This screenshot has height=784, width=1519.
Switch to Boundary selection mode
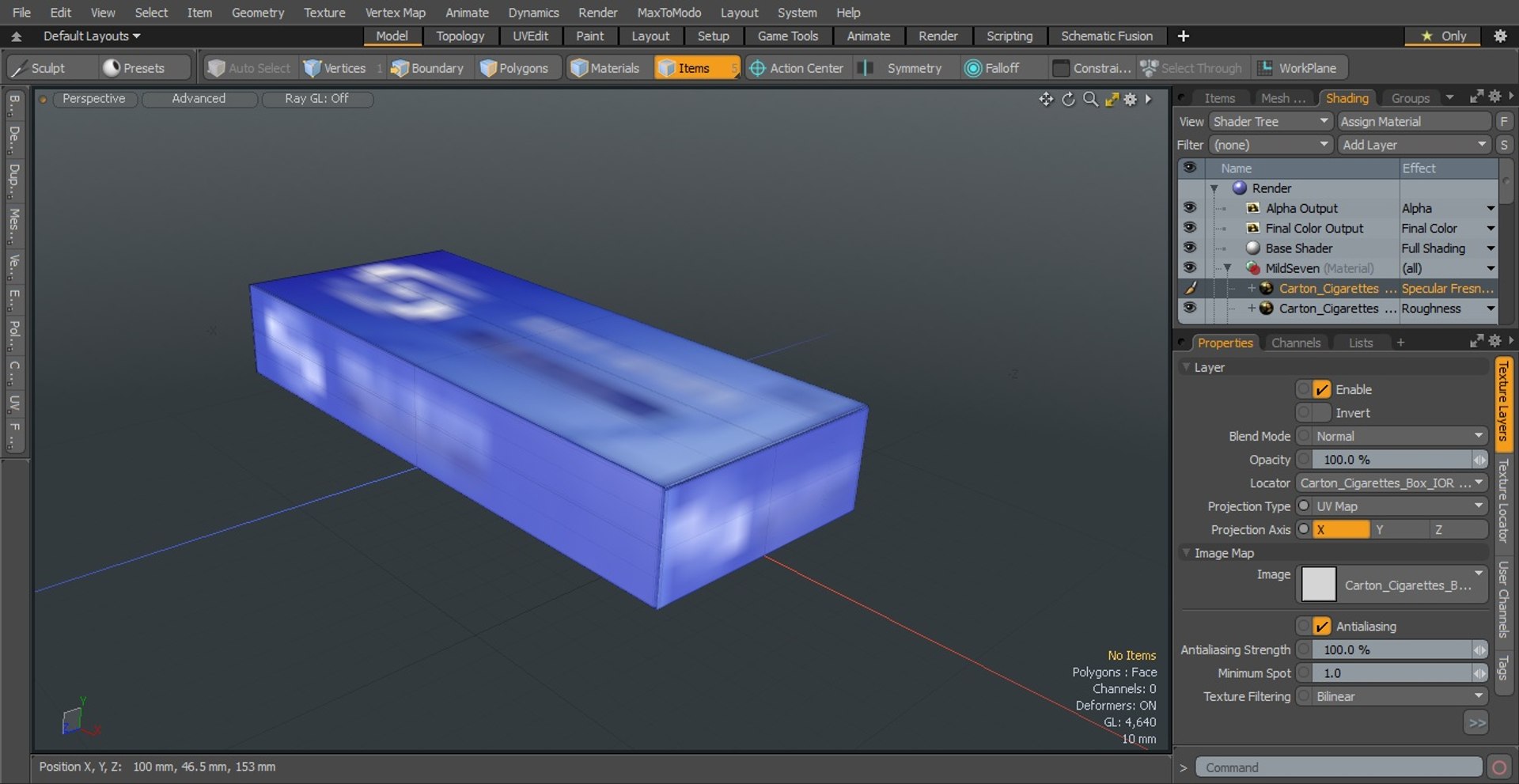427,68
